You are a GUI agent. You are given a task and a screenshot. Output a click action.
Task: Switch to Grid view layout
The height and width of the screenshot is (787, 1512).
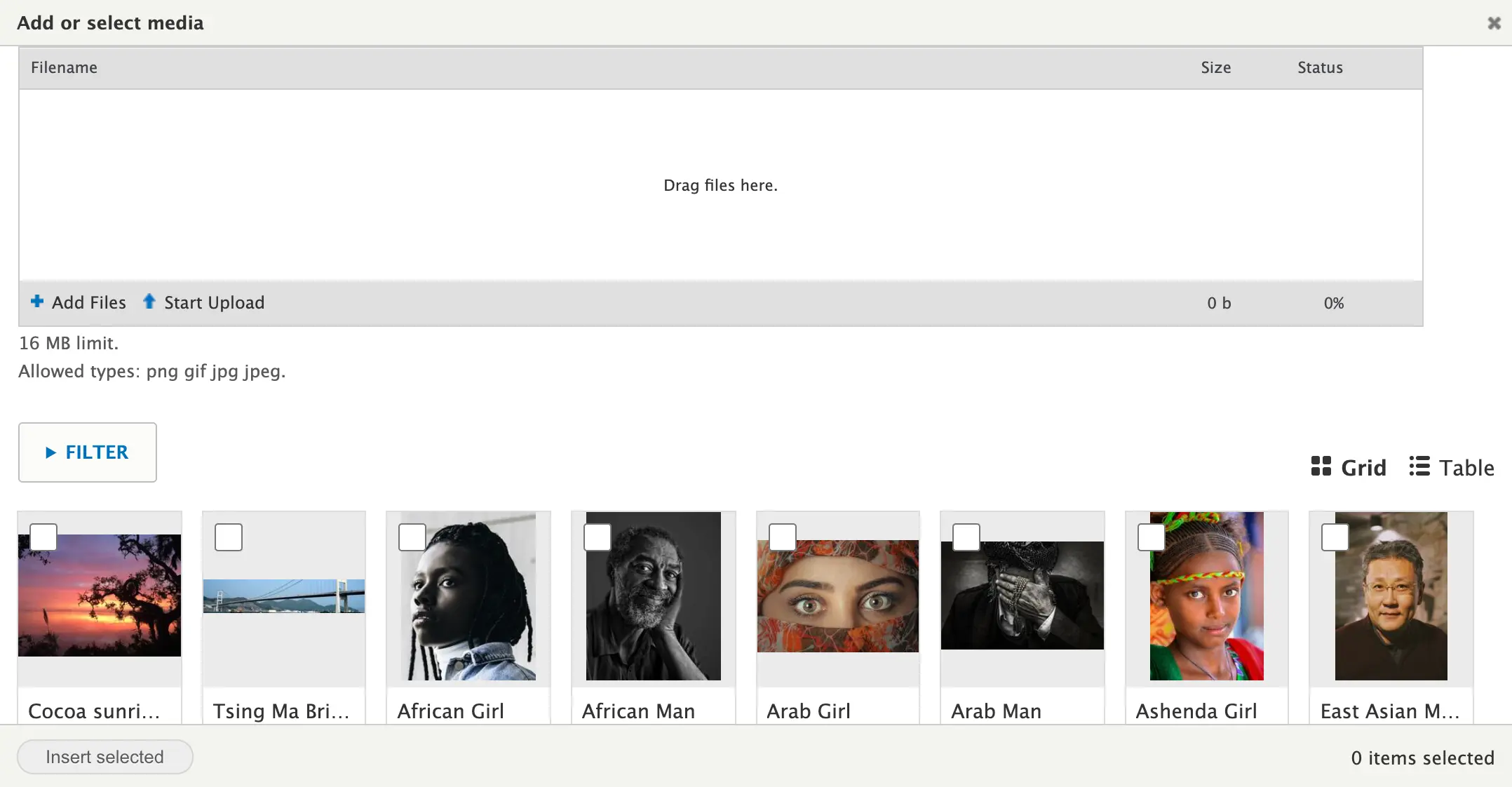pos(1349,467)
